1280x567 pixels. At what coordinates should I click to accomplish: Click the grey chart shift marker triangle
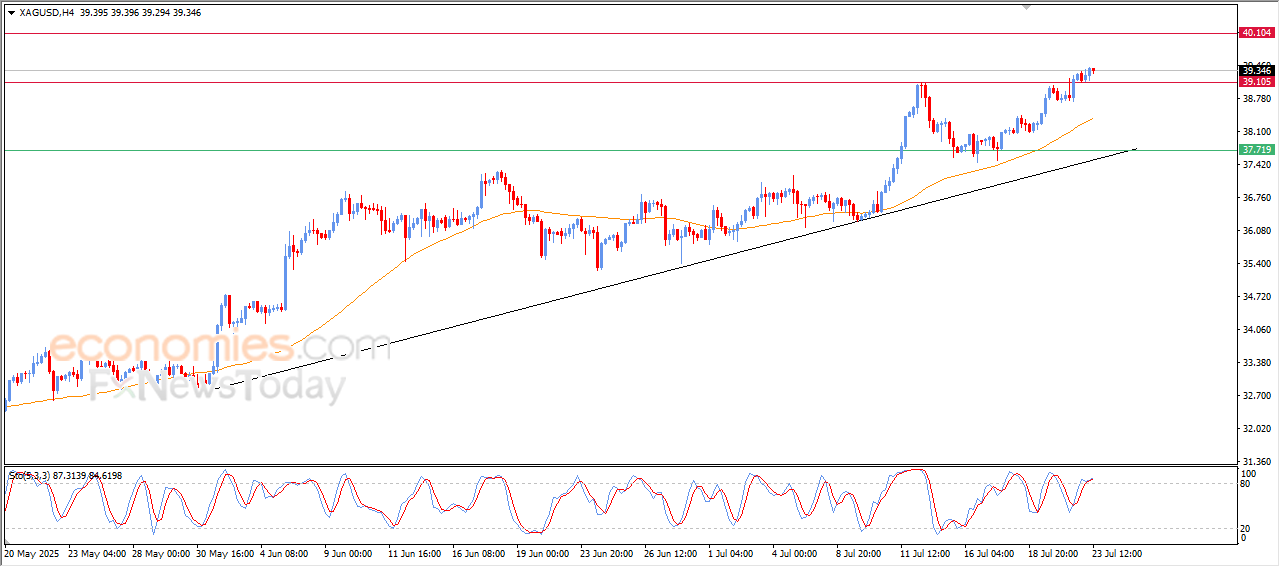1026,7
